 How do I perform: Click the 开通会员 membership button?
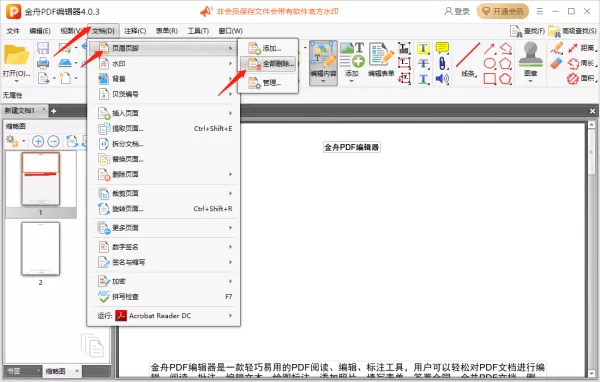[x=503, y=11]
